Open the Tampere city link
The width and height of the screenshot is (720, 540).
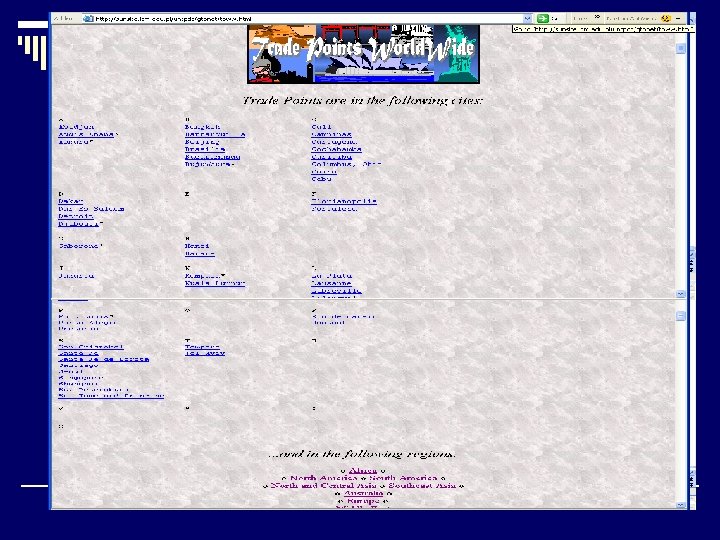click(x=202, y=347)
